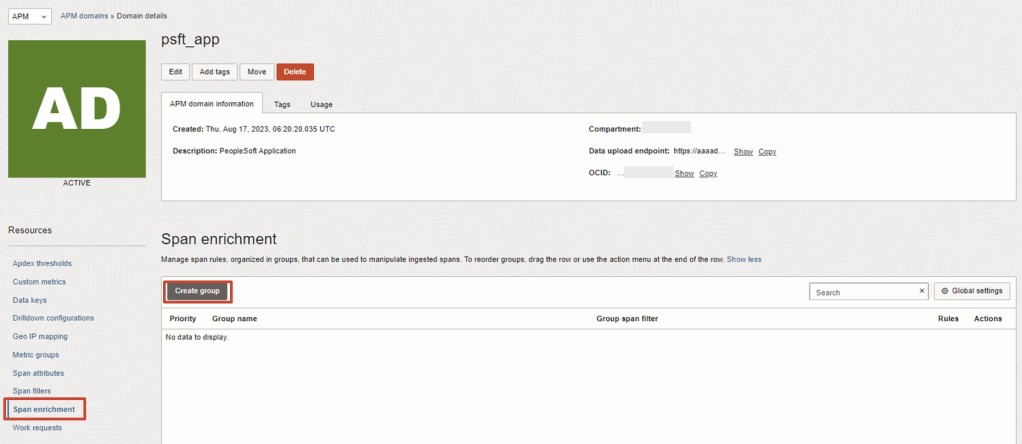Switch to the Usage tab

(x=321, y=104)
